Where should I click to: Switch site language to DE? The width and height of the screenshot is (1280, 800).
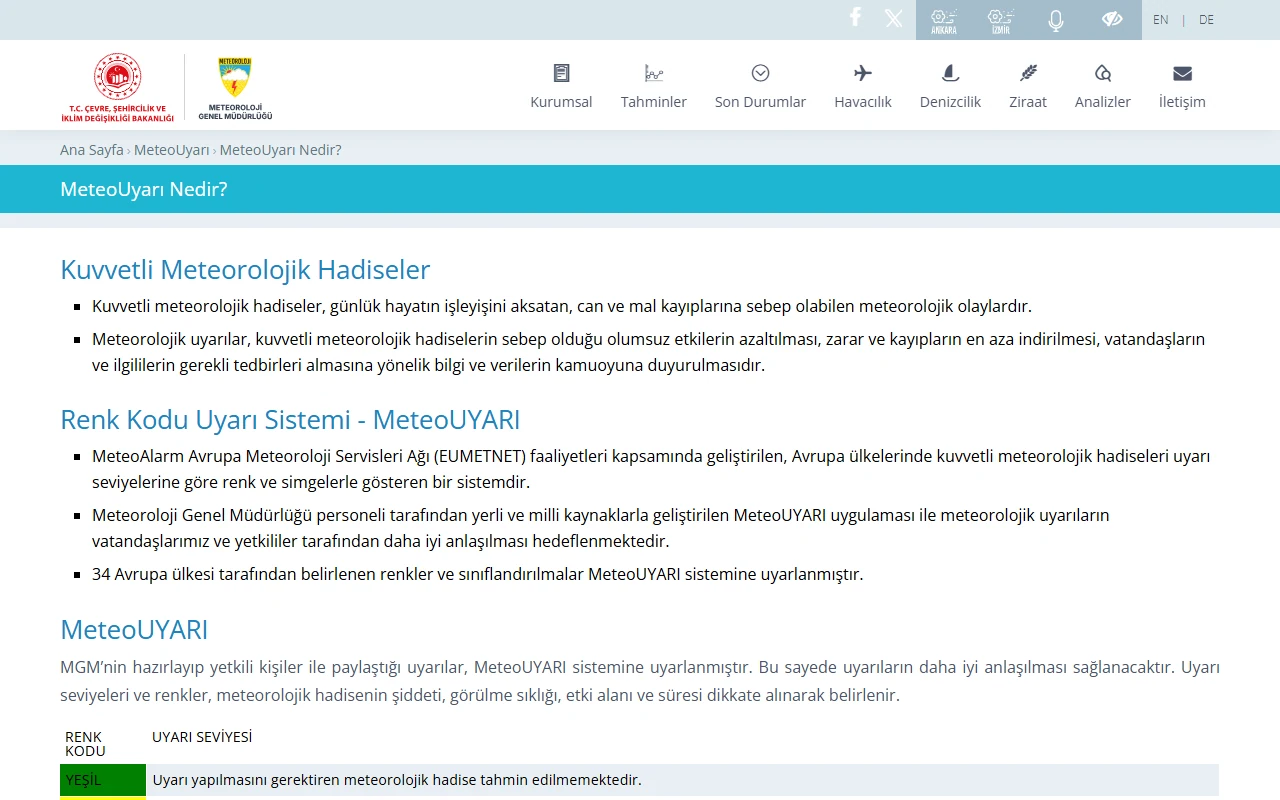click(x=1207, y=20)
